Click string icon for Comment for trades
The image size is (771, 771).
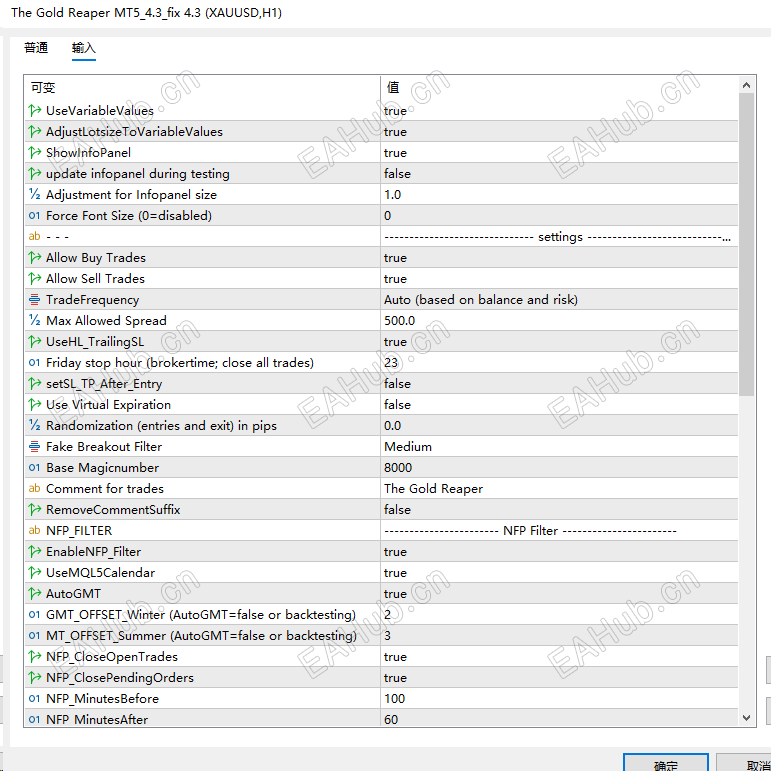(34, 488)
